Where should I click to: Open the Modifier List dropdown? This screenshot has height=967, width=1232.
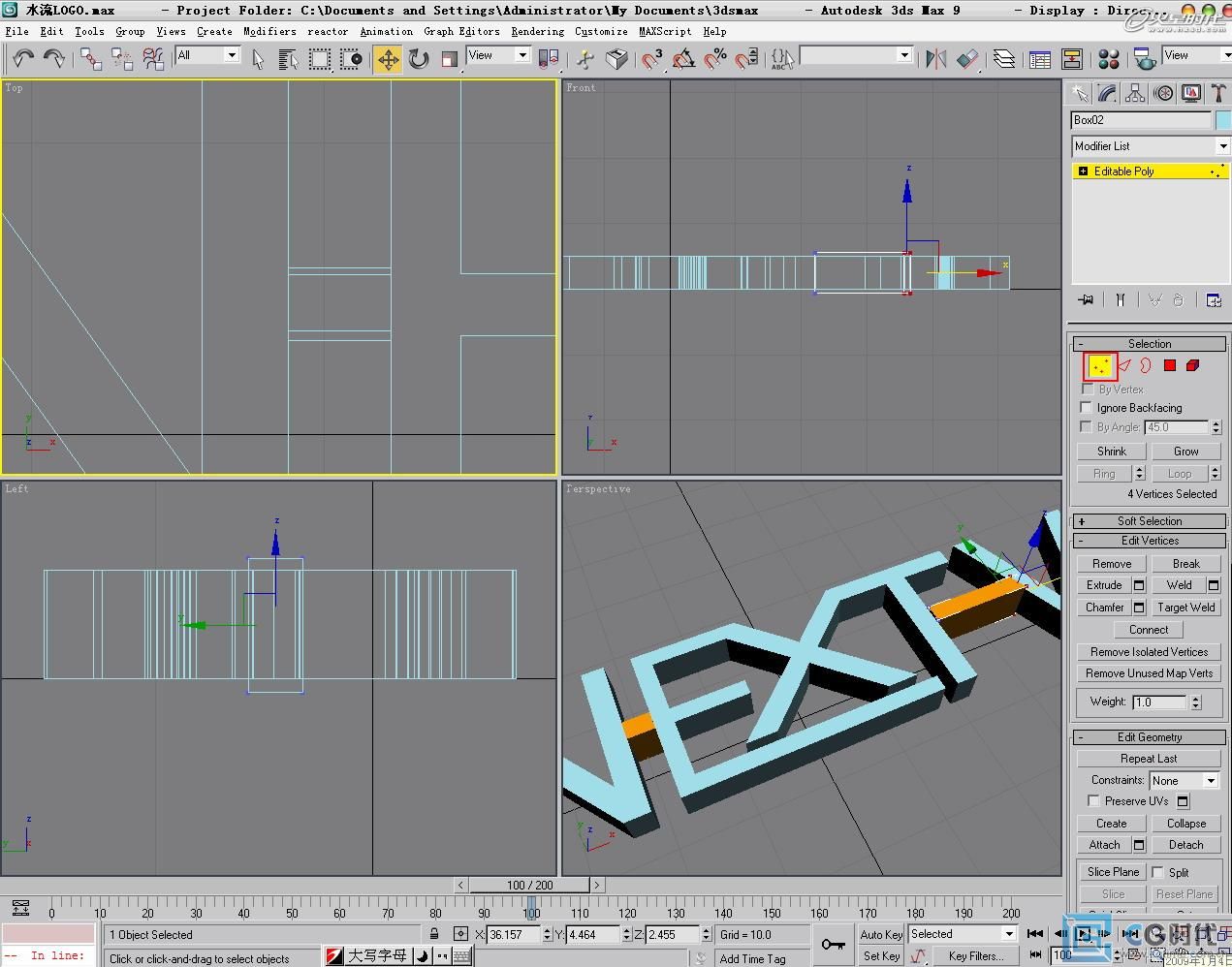point(1150,146)
